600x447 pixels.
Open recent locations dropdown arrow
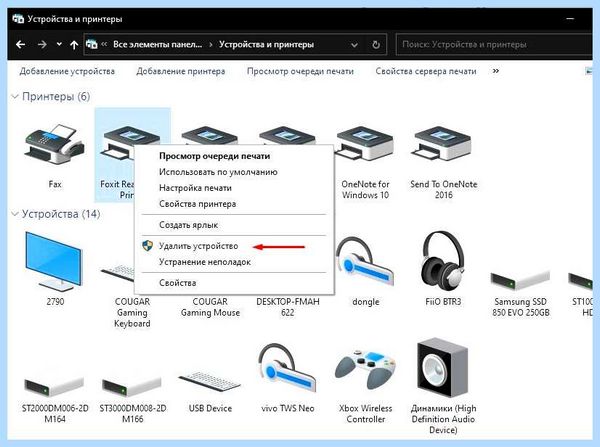(x=59, y=44)
